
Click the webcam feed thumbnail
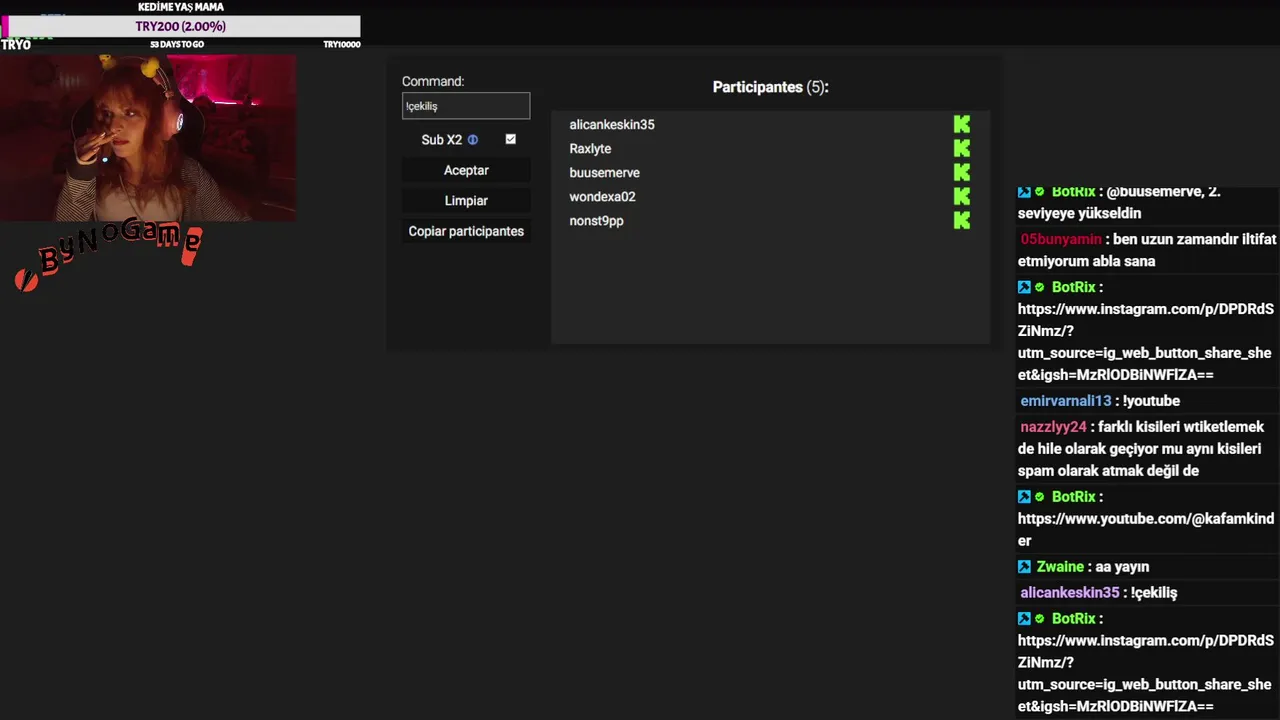coord(148,138)
